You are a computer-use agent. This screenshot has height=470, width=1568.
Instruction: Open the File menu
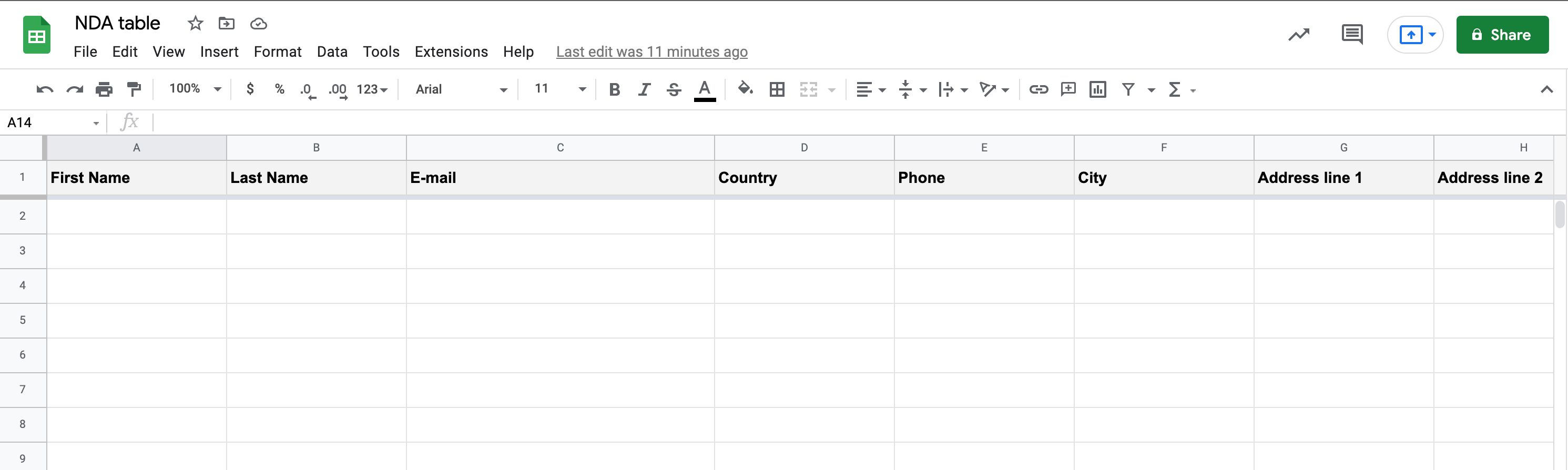[85, 52]
